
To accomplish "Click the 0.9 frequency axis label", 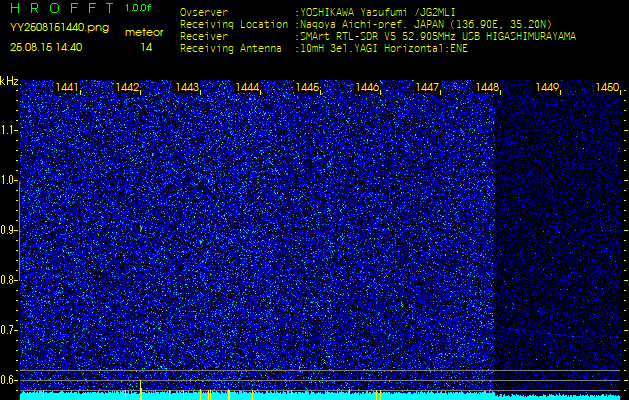I will click(7, 230).
